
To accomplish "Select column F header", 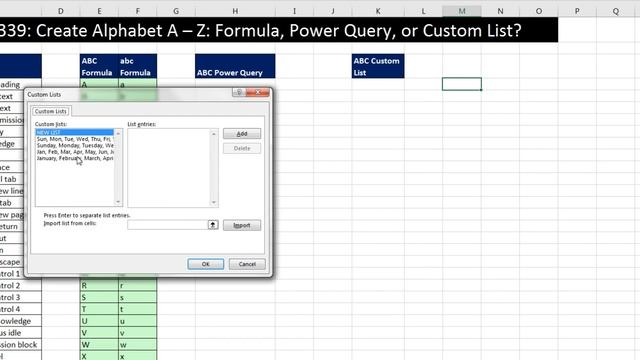I will 138,11.
